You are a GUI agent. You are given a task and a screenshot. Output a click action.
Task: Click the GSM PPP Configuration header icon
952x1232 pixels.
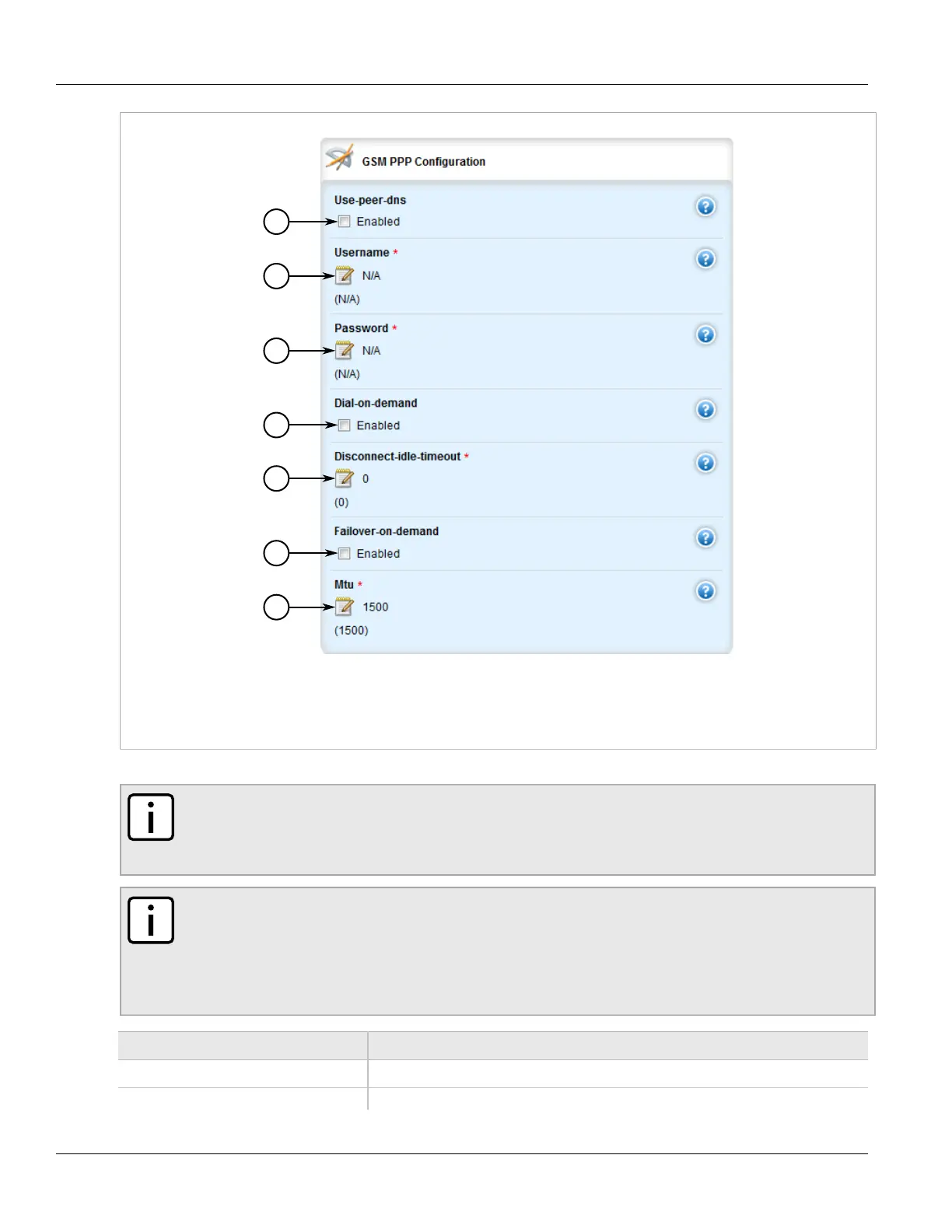click(x=340, y=158)
